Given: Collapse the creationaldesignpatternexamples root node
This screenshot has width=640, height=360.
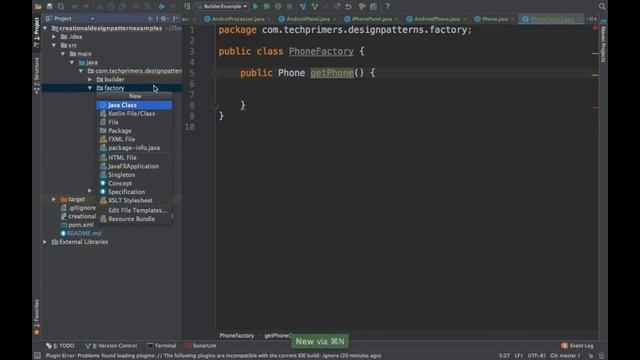Looking at the screenshot, I should (x=45, y=28).
